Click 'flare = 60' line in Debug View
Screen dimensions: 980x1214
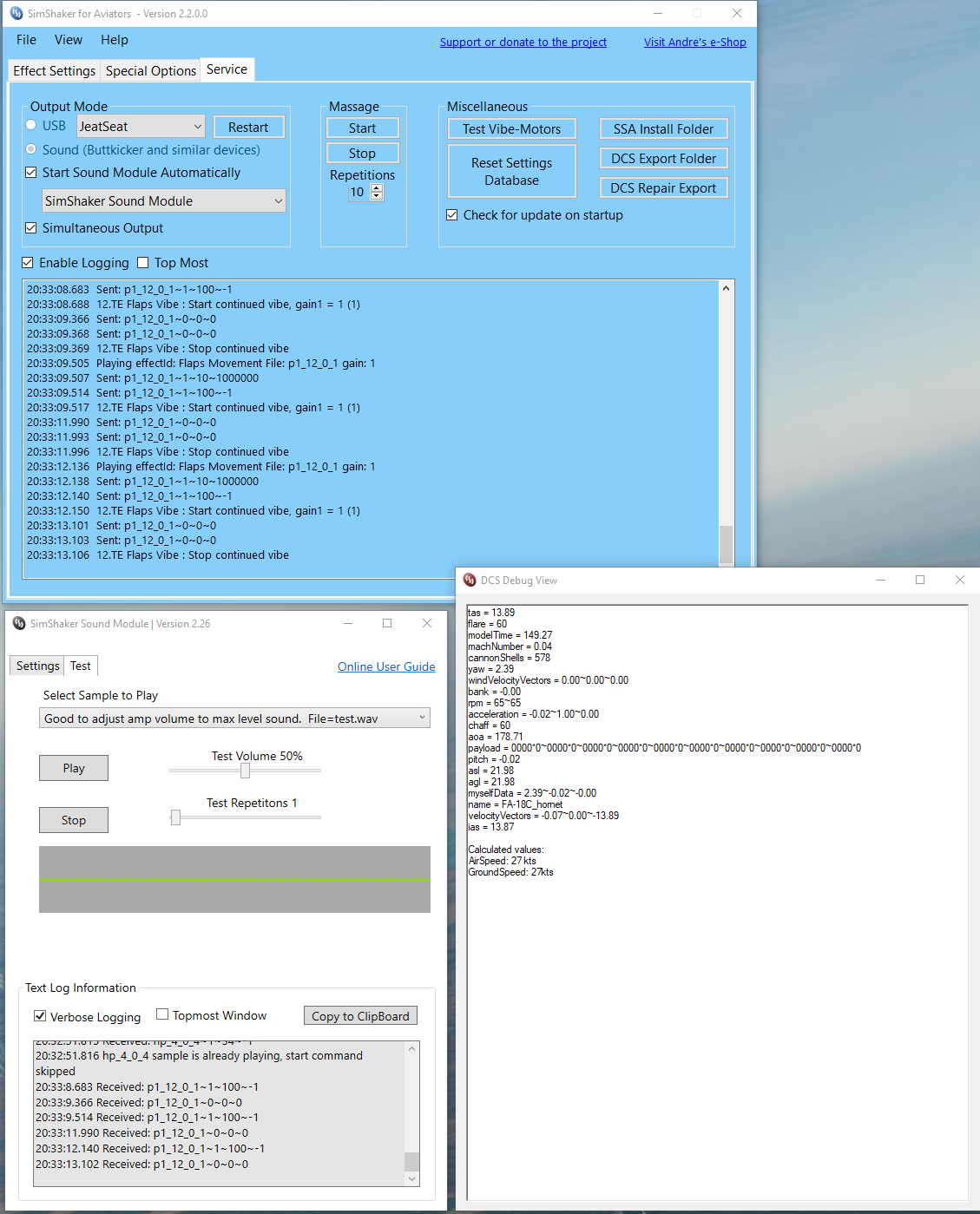[x=488, y=624]
